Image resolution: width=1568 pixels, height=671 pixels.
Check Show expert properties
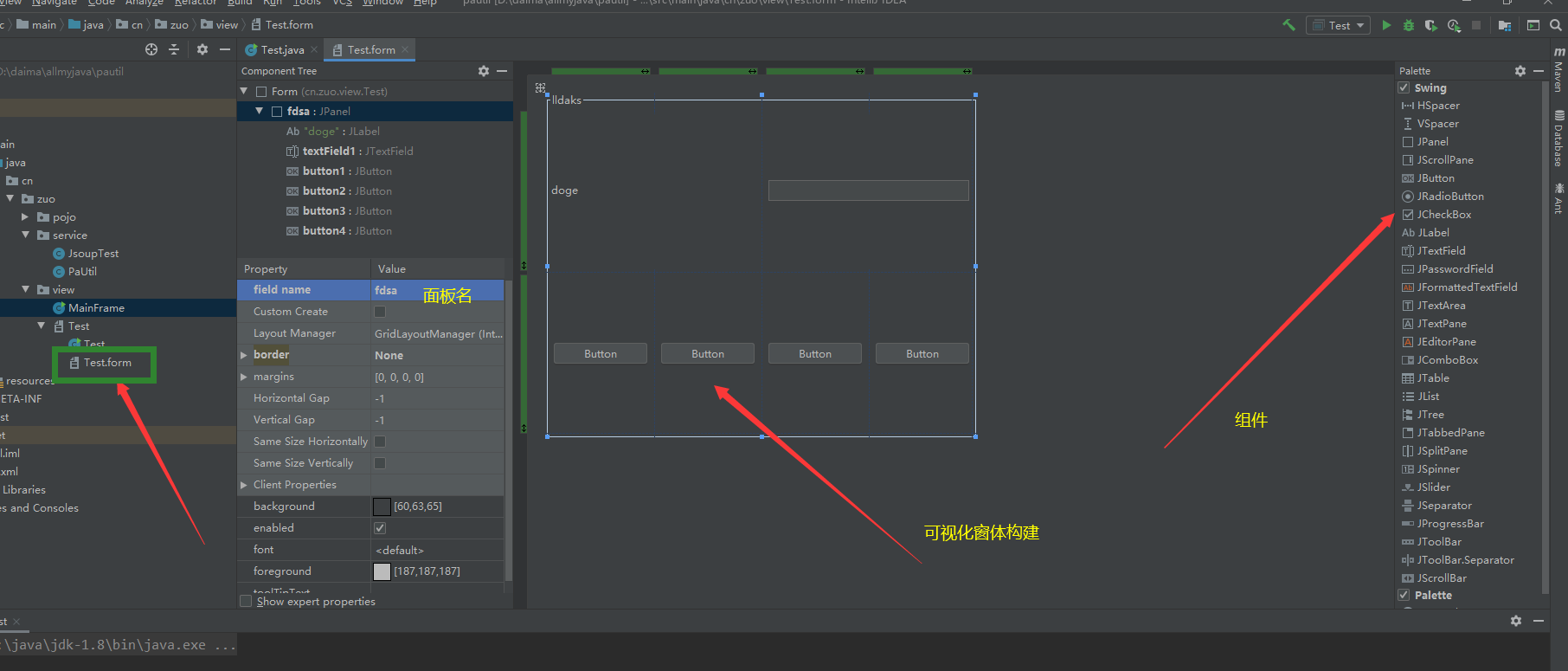pyautogui.click(x=246, y=601)
